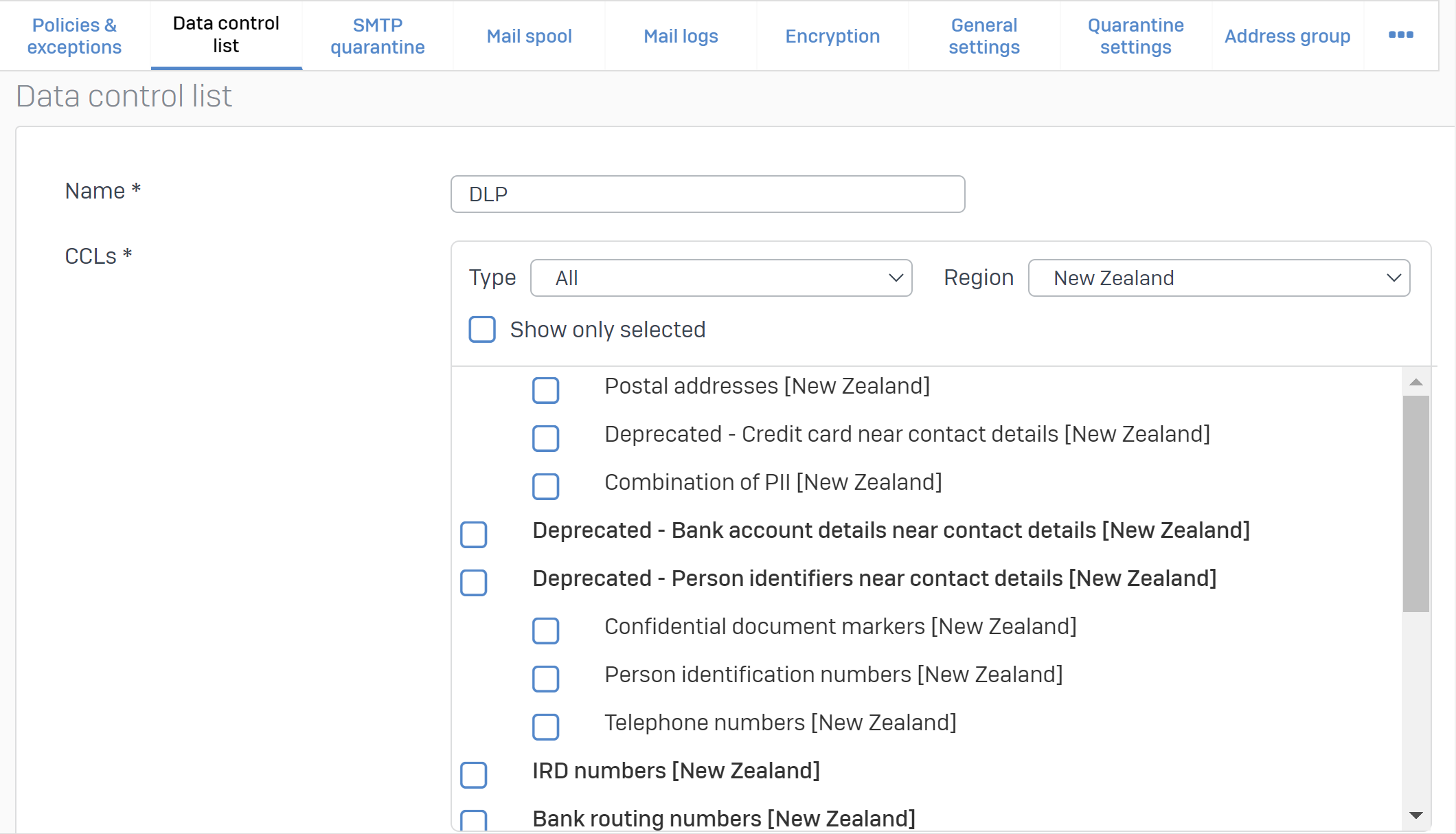Switch to the Encryption tab

tap(832, 36)
